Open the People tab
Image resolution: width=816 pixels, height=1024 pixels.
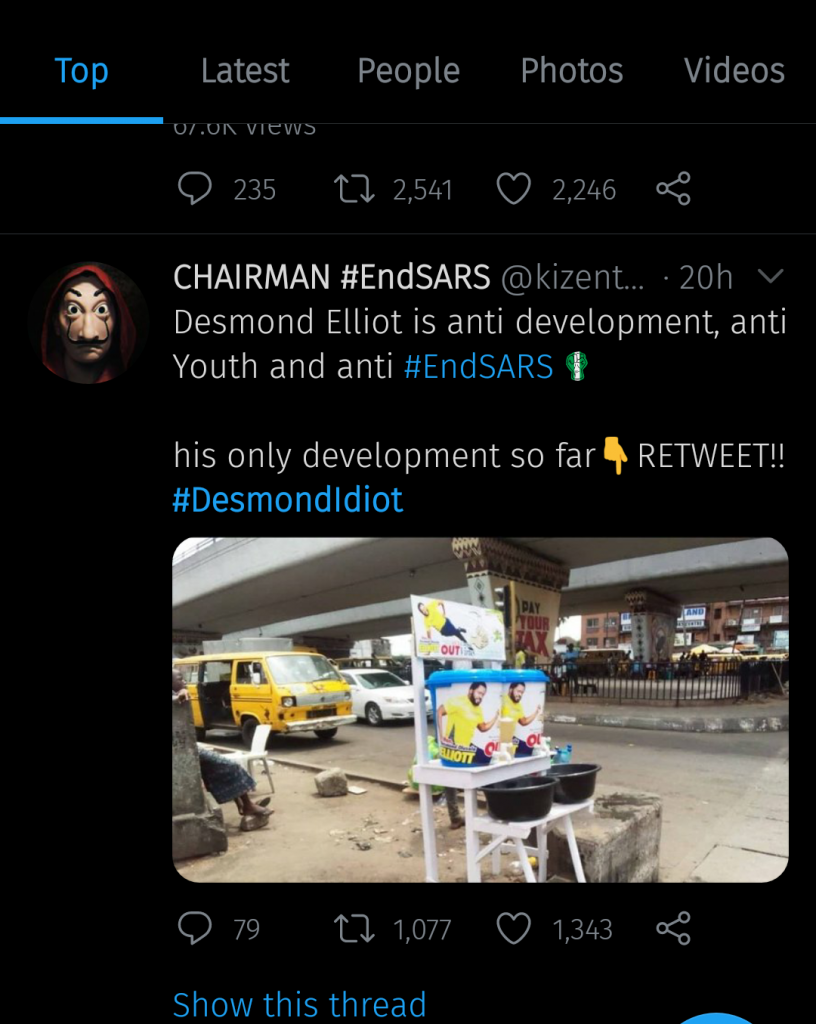[x=408, y=71]
